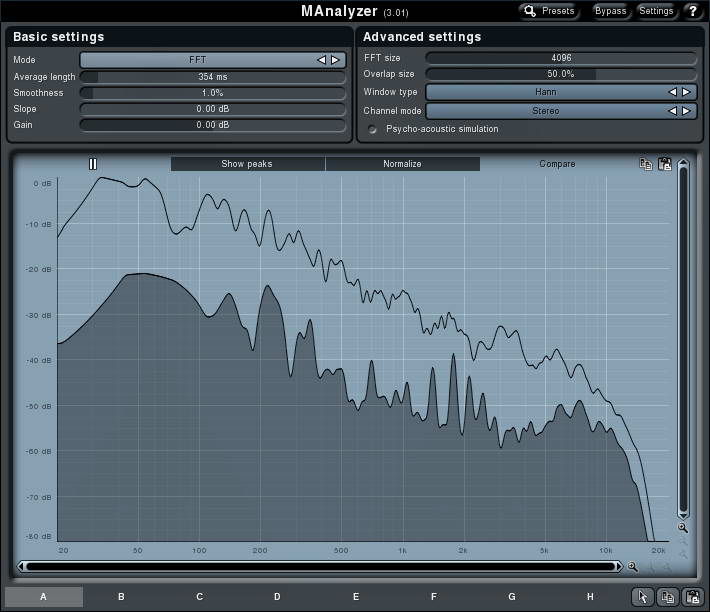
Task: Switch to preset slot C
Action: point(200,597)
